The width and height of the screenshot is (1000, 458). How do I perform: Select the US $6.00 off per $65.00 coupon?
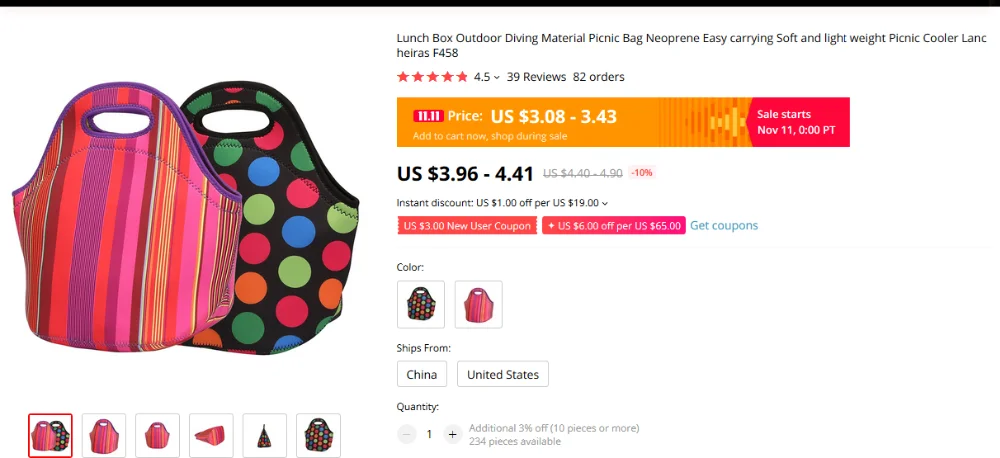click(614, 226)
